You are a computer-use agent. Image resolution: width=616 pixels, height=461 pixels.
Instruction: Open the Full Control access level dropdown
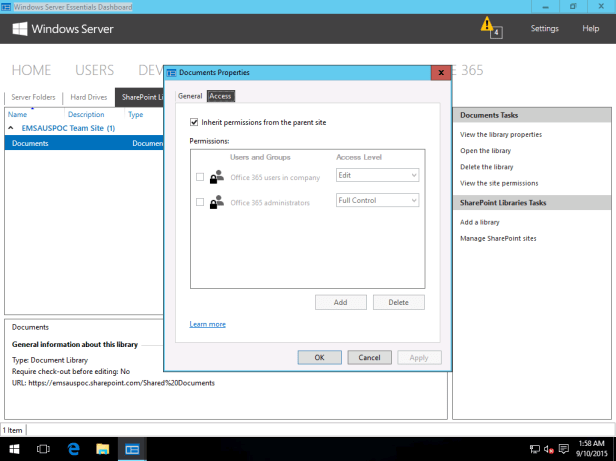coord(377,201)
